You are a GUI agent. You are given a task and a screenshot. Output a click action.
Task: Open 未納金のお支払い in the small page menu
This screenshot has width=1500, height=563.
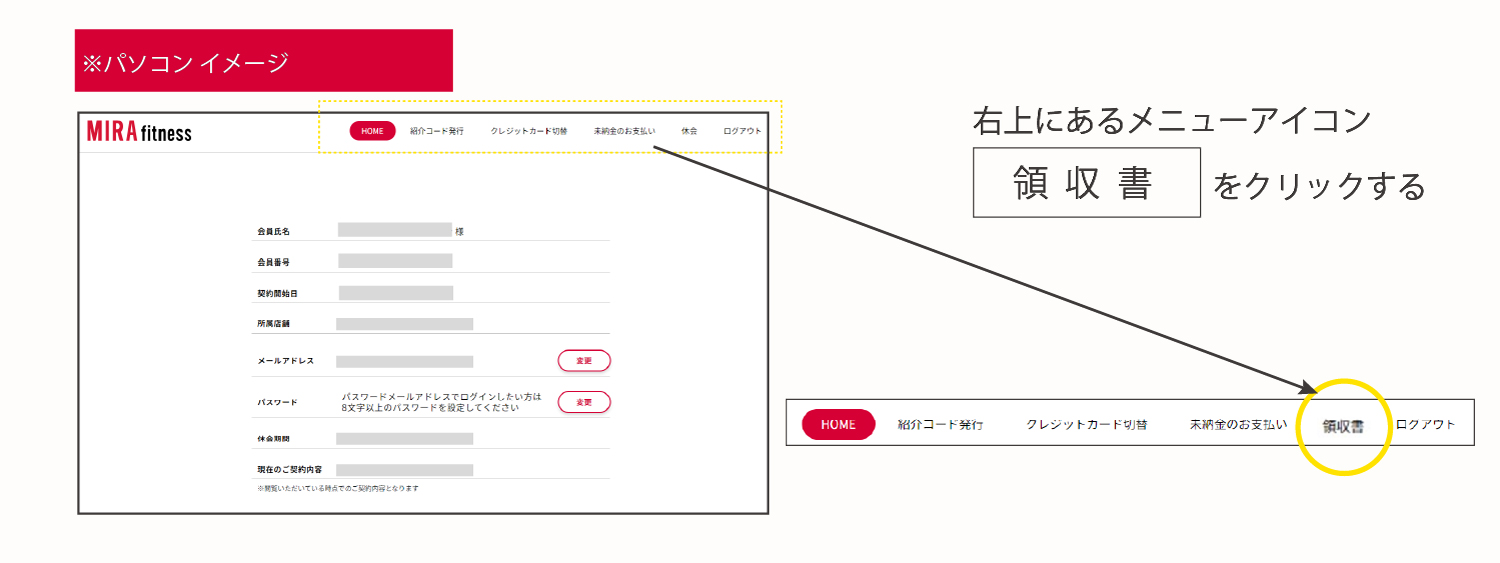[x=624, y=131]
